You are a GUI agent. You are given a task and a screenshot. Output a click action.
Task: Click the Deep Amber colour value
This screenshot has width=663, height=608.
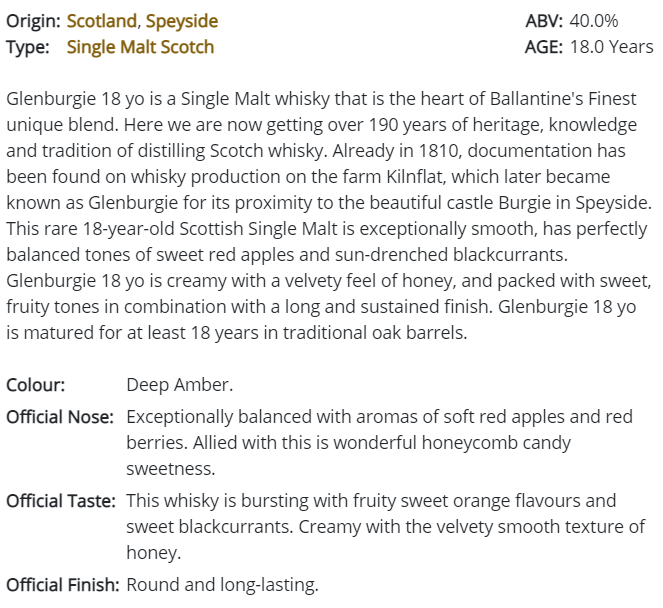180,385
